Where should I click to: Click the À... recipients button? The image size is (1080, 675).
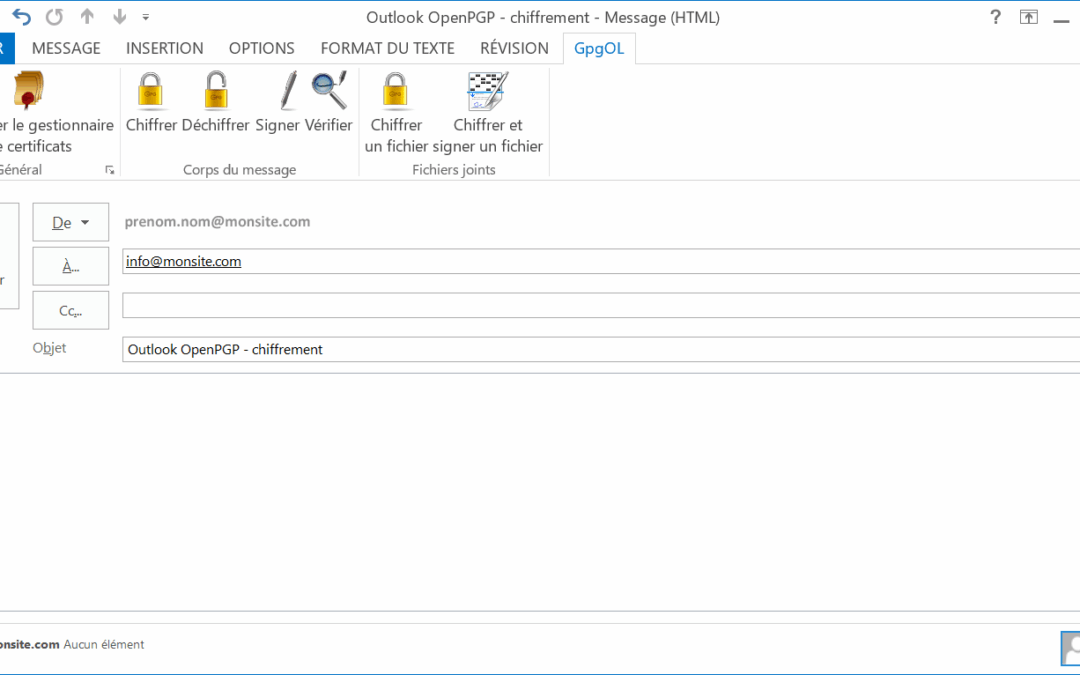(71, 267)
